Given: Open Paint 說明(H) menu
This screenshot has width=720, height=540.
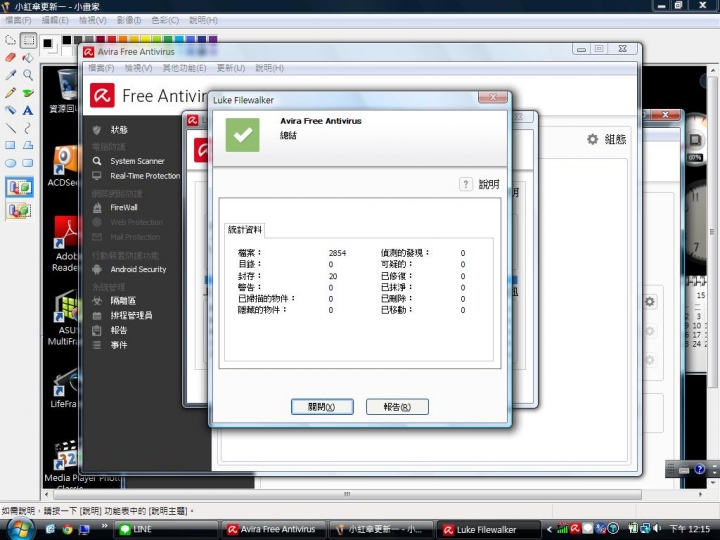Looking at the screenshot, I should (x=203, y=20).
